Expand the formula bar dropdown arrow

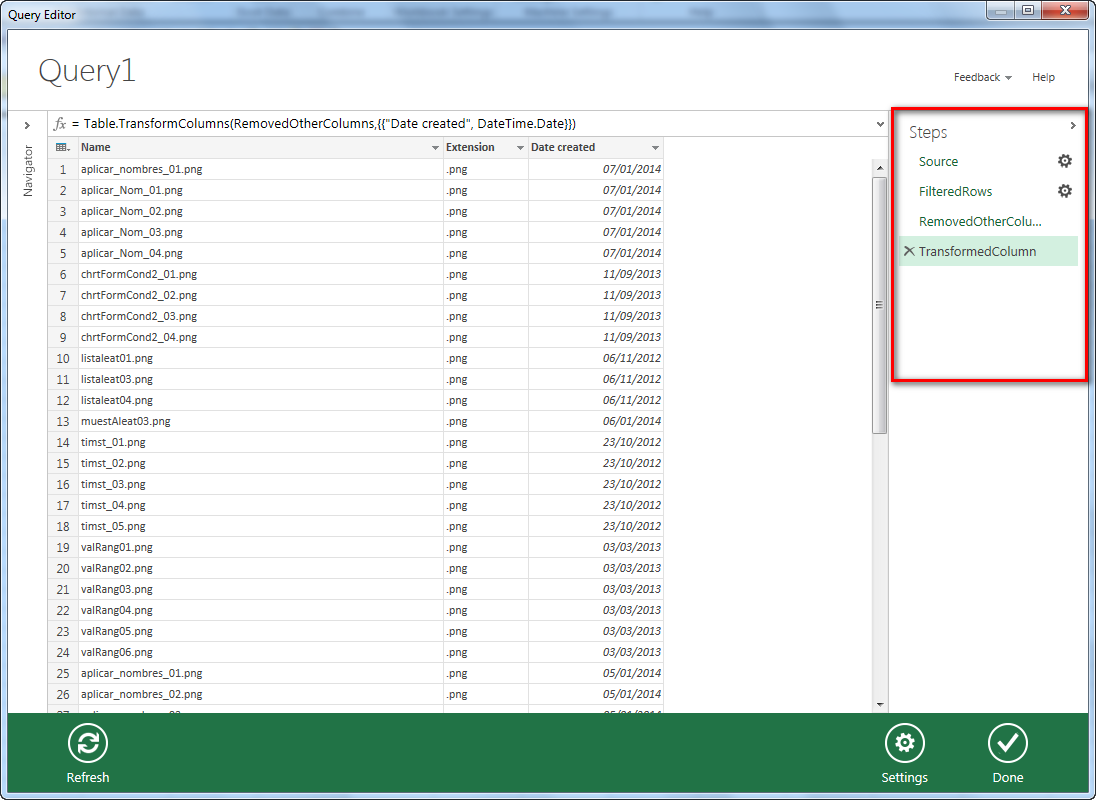880,124
